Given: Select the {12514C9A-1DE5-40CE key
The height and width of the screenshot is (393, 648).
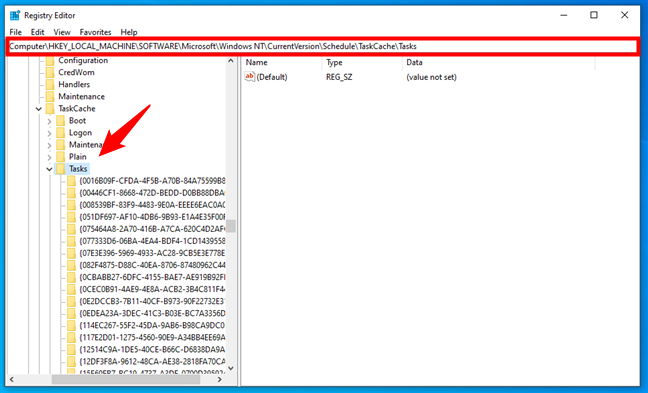Looking at the screenshot, I should click(152, 349).
